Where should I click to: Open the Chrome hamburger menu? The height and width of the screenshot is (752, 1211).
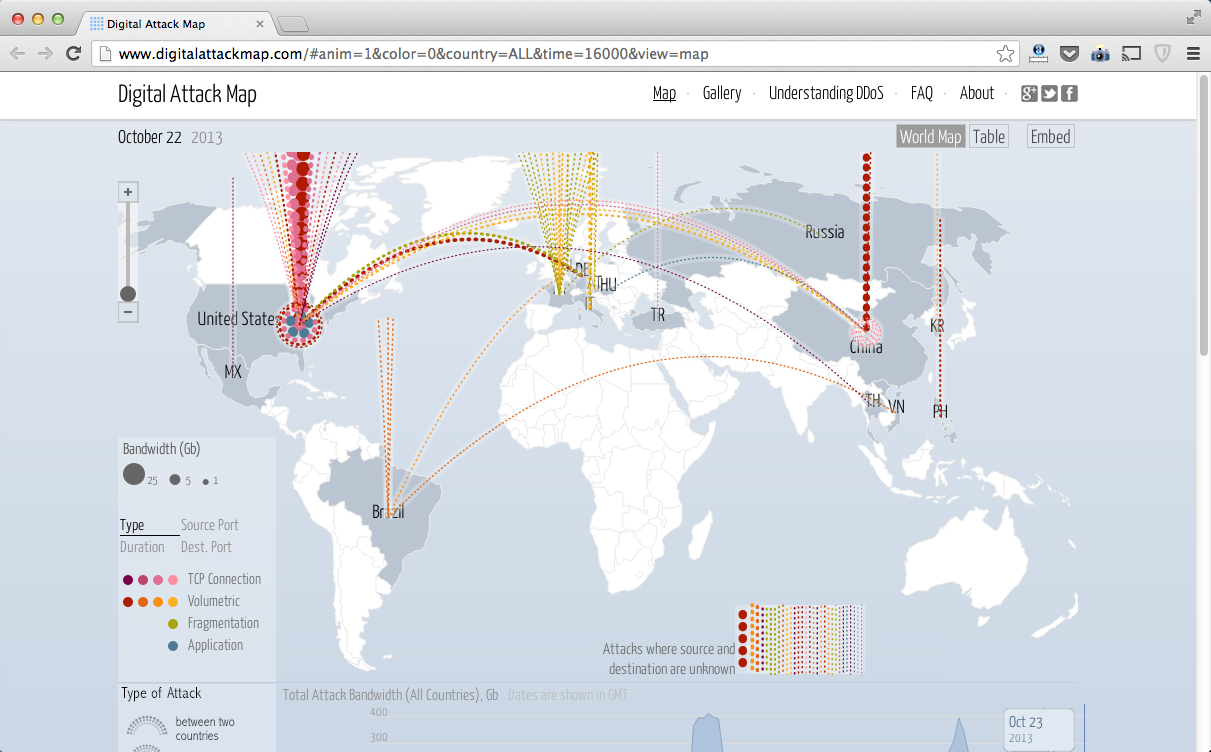1193,54
